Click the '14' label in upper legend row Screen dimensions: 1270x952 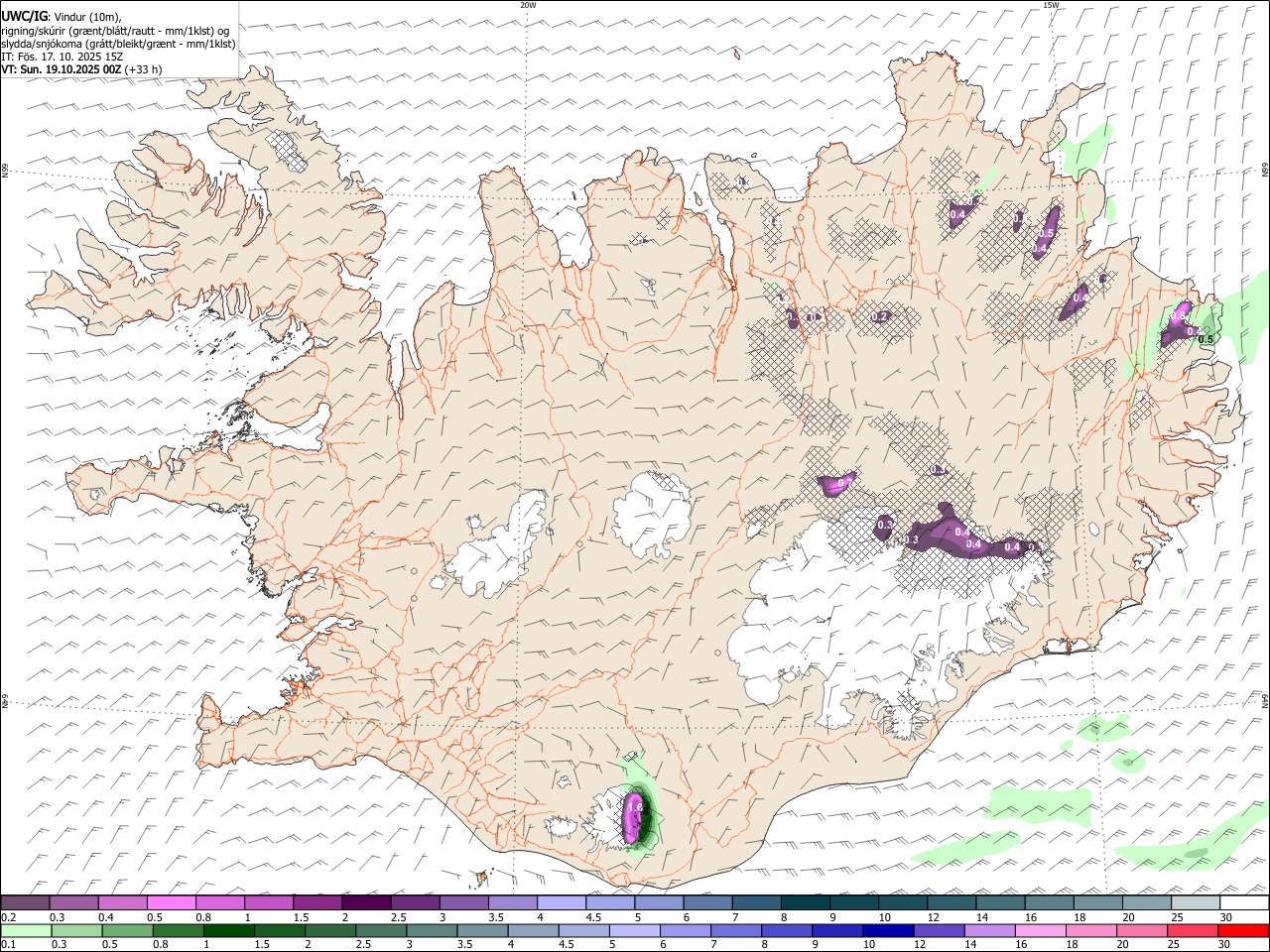pos(981,917)
